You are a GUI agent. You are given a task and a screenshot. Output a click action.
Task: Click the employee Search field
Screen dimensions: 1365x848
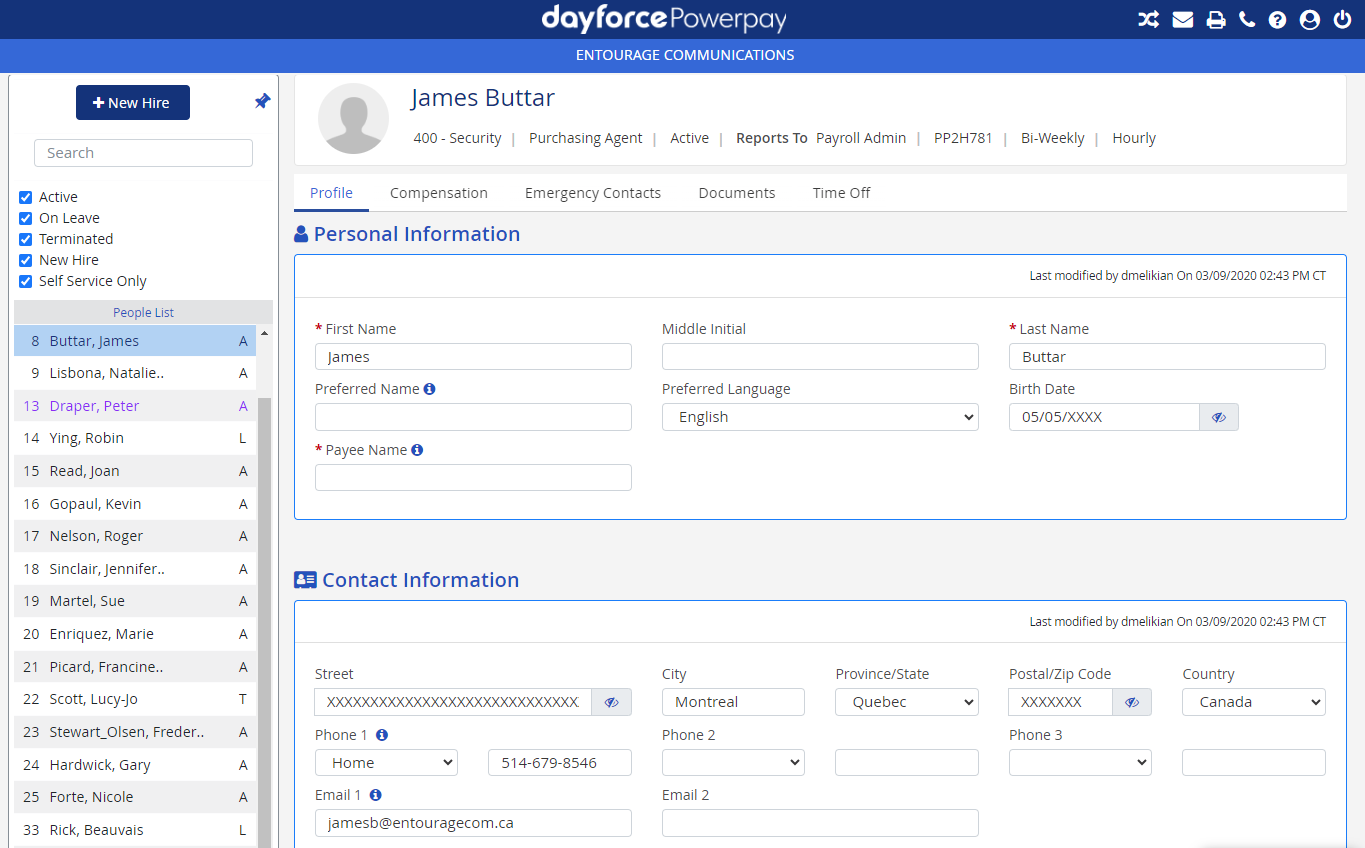click(x=143, y=153)
